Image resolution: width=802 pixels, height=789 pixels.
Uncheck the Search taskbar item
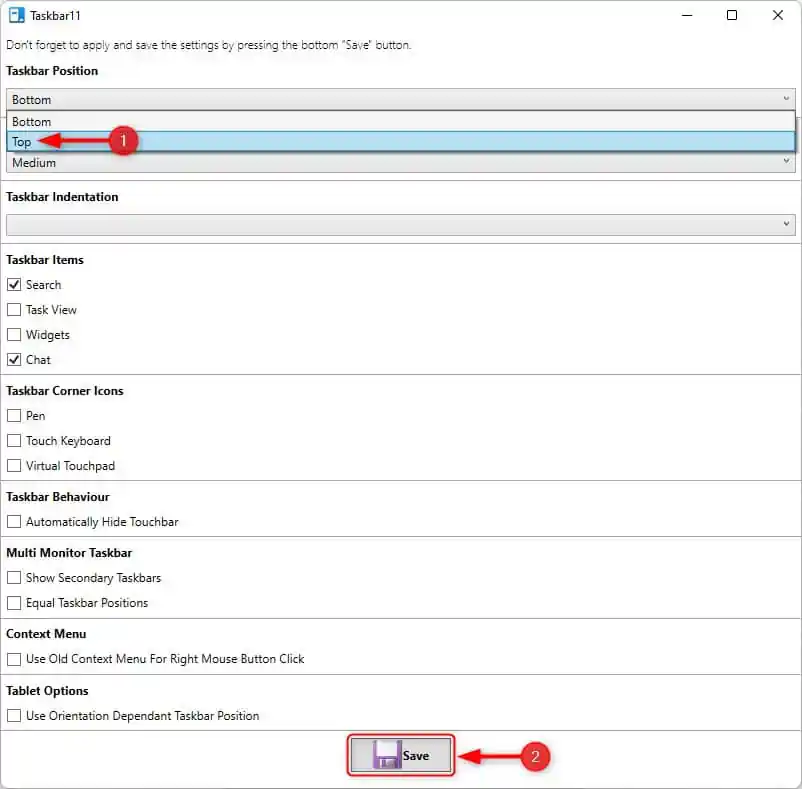(14, 284)
